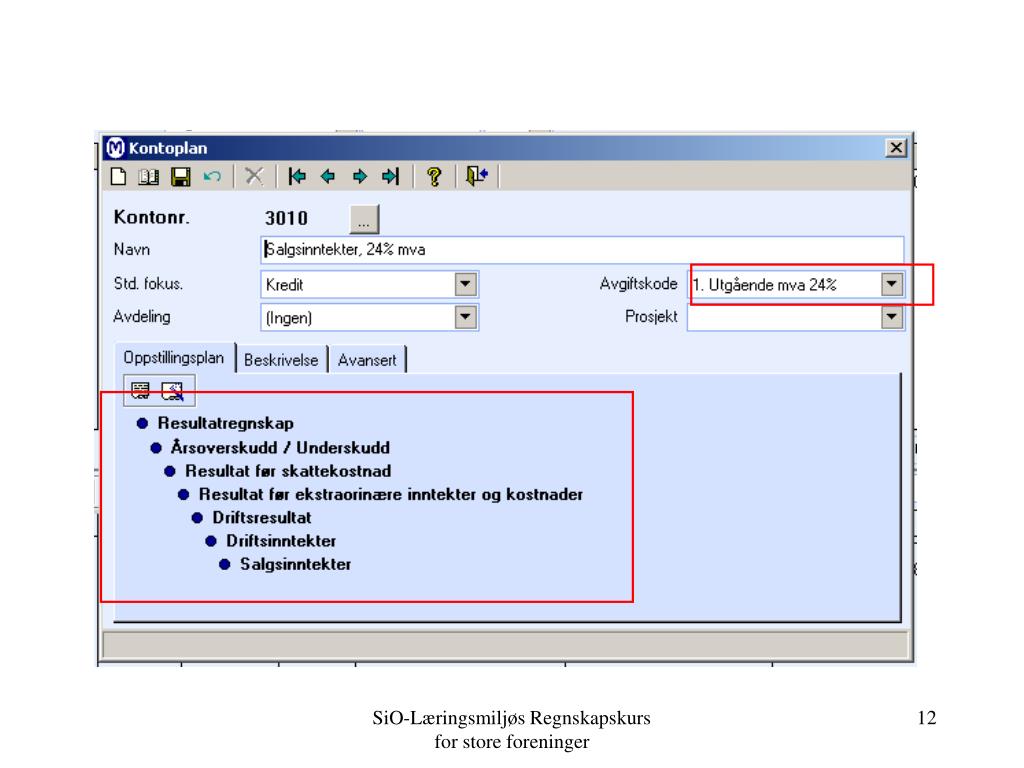Expand the Prosjekt dropdown
Image resolution: width=1024 pixels, height=768 pixels.
[891, 318]
